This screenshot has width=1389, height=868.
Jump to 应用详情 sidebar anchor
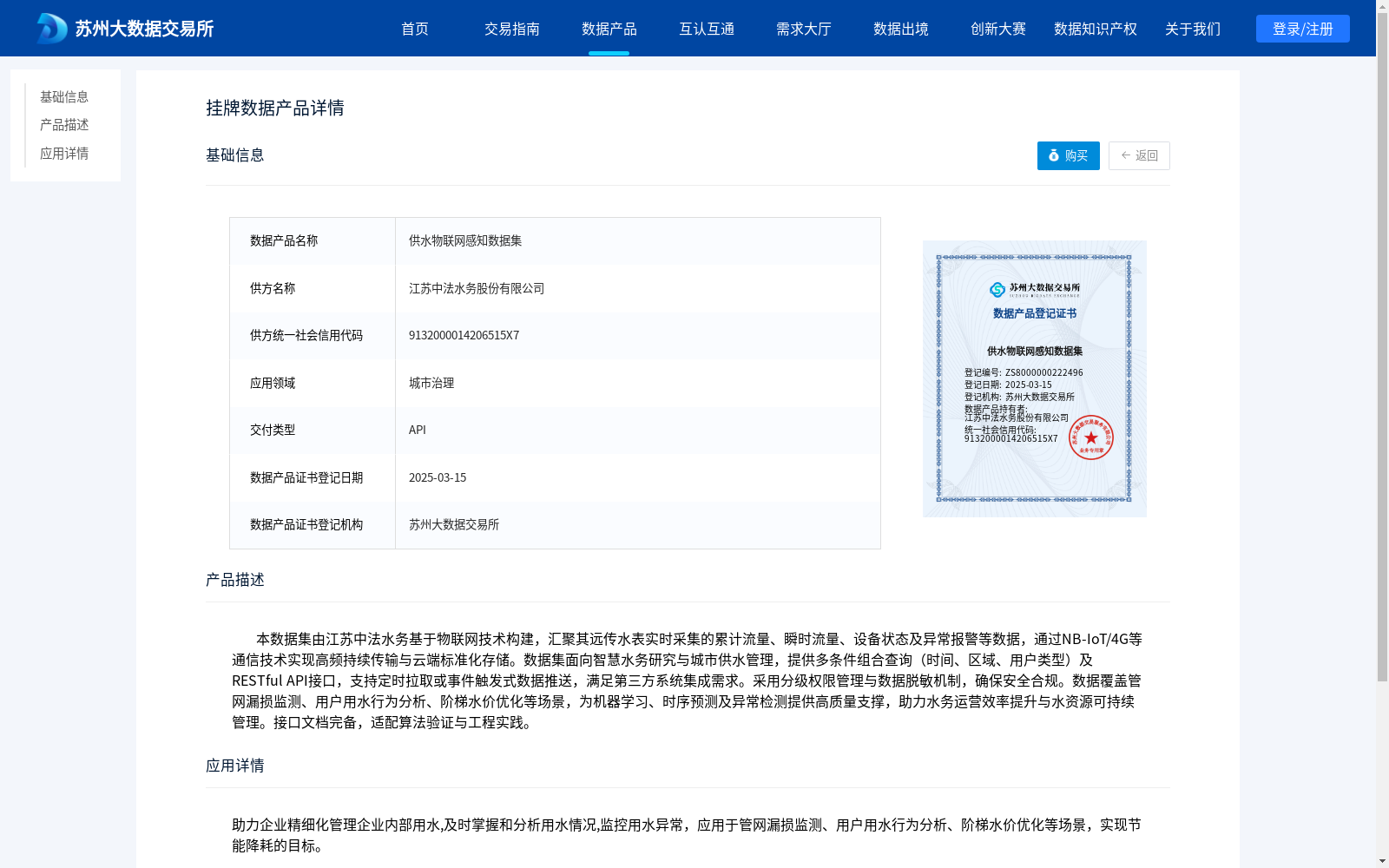tap(64, 154)
